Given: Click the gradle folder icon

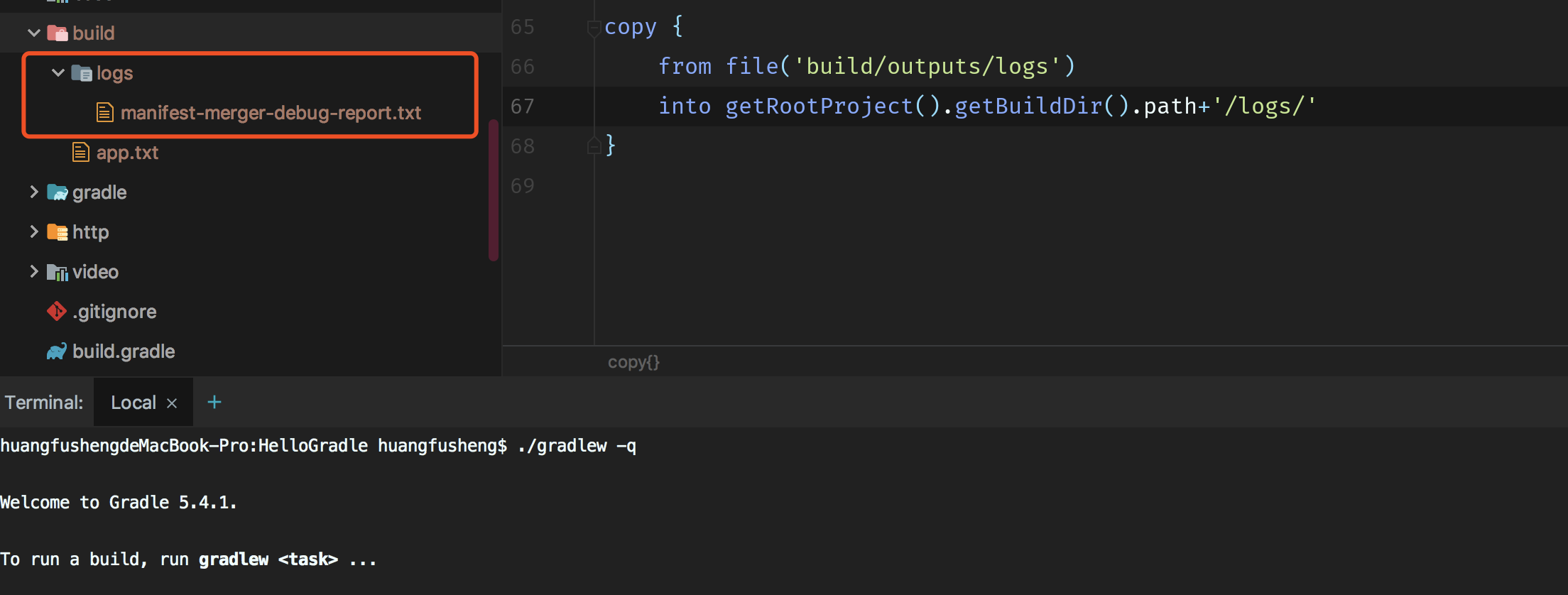Looking at the screenshot, I should (58, 192).
